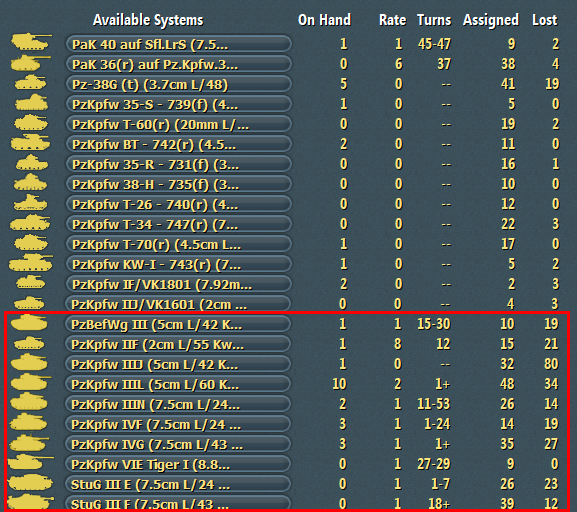Open the PzKpfw KW-I - 743(r) button
Image resolution: width=577 pixels, height=512 pixels.
click(x=178, y=264)
